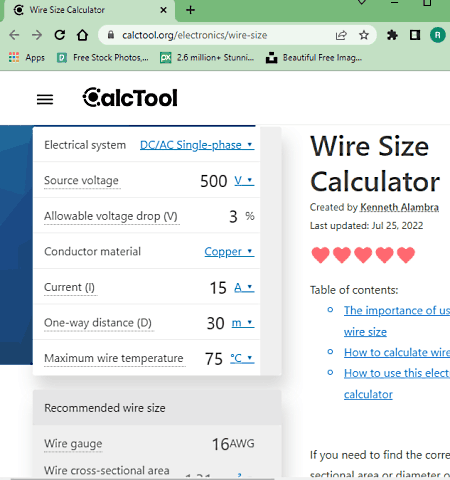Click the Wire Size Calculator page heading
Image resolution: width=450 pixels, height=480 pixels.
click(x=375, y=164)
